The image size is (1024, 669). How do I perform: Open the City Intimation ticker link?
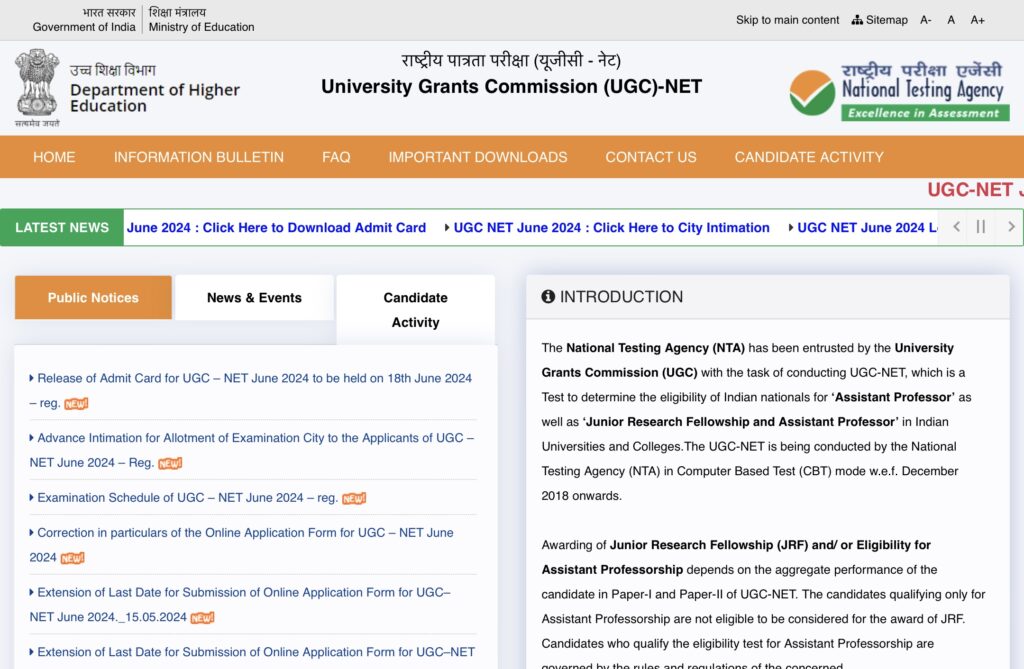(x=611, y=227)
